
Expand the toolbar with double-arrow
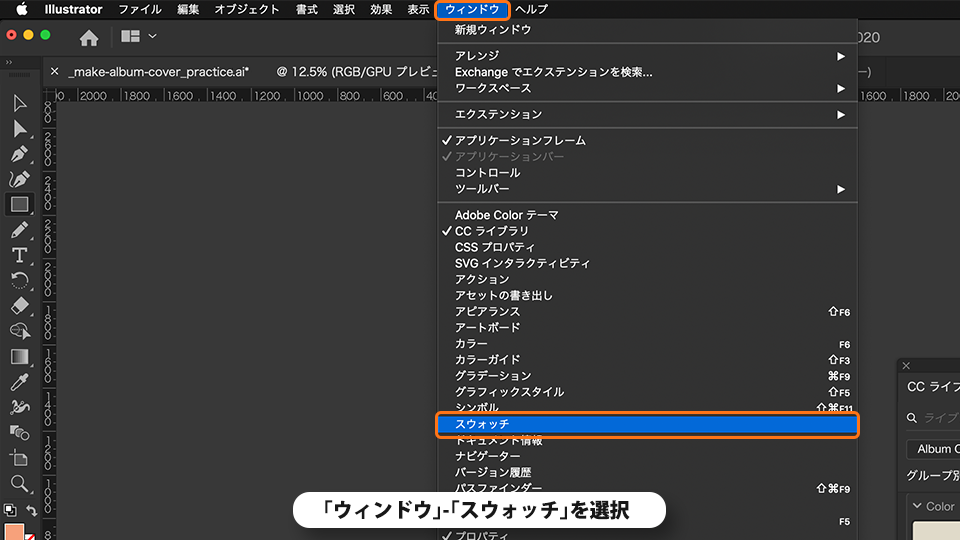pyautogui.click(x=9, y=62)
